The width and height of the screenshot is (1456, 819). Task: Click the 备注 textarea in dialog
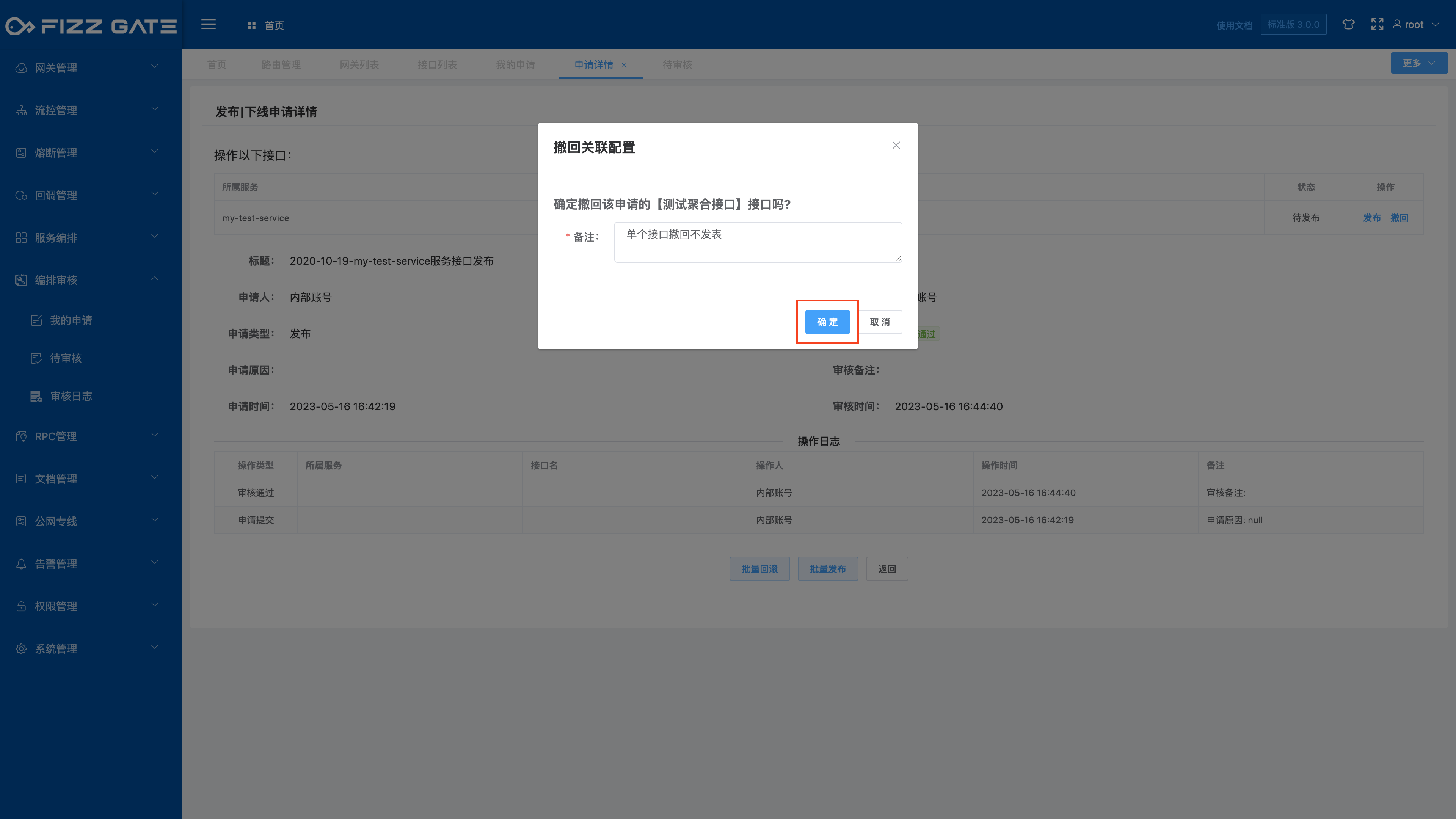point(758,242)
